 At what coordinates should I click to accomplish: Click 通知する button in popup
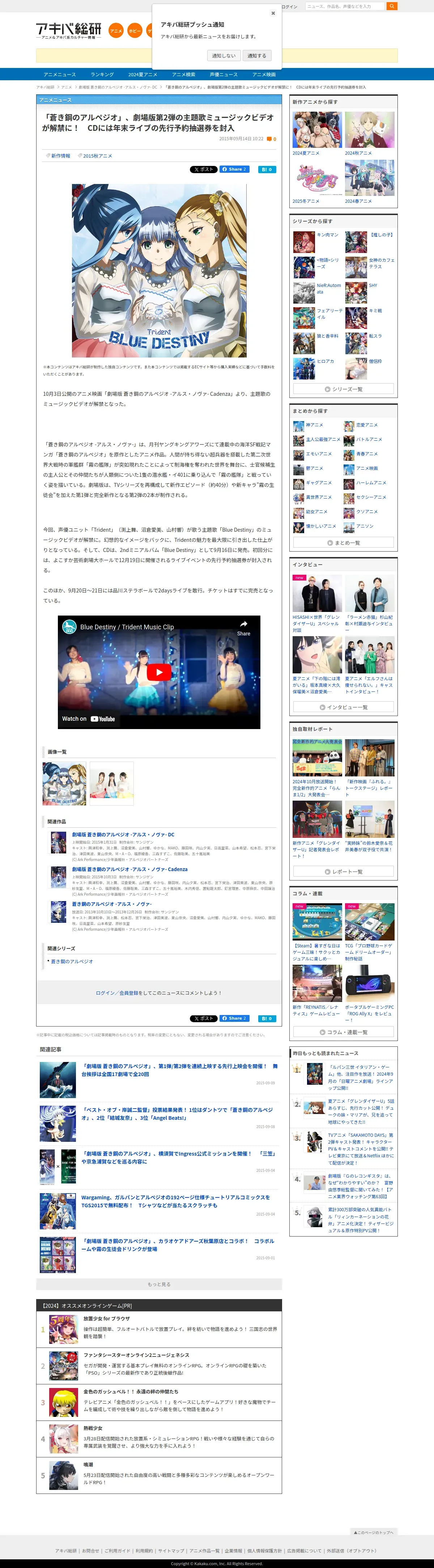pyautogui.click(x=257, y=55)
